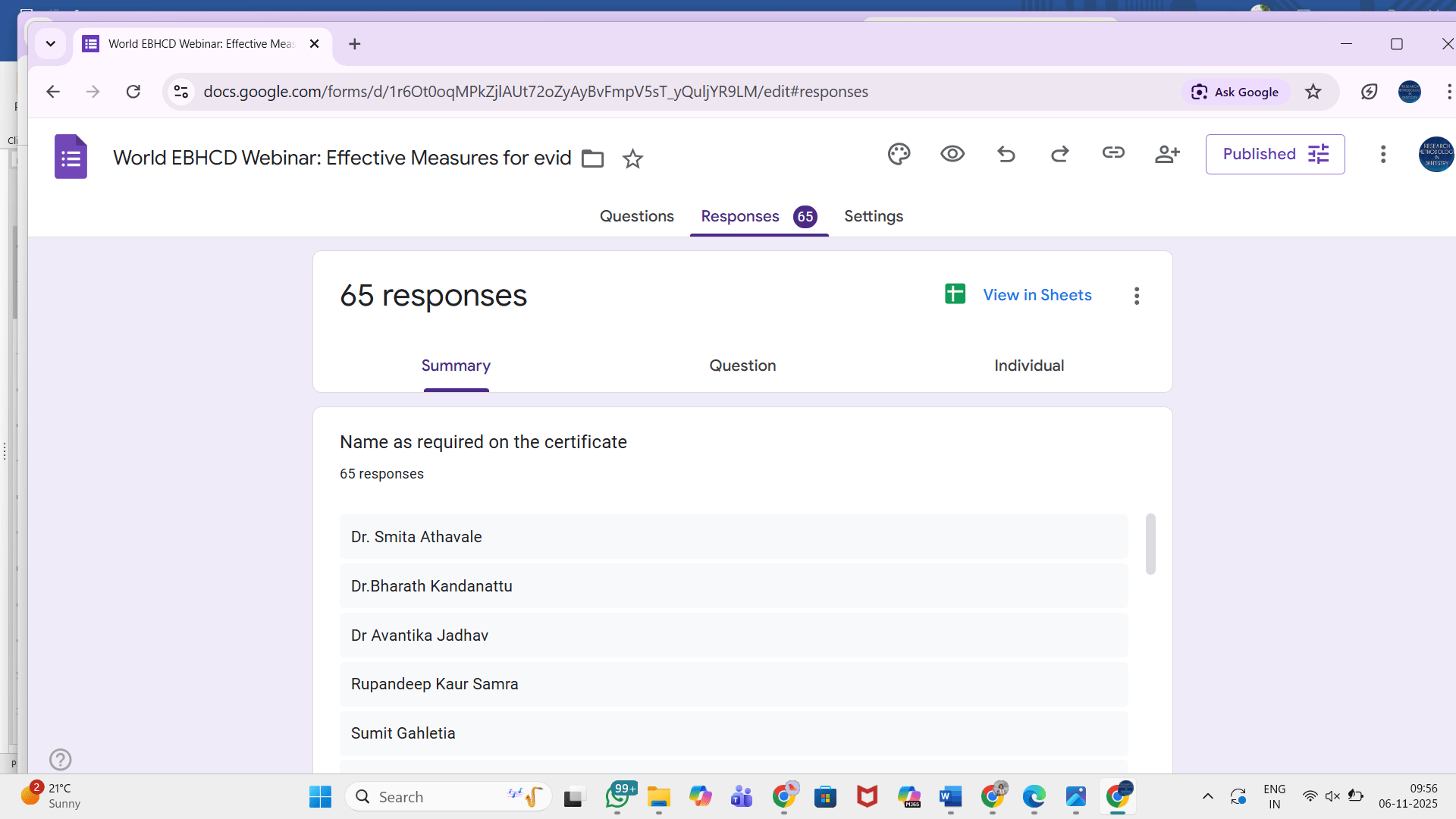Click Move to folder icon

(x=592, y=158)
